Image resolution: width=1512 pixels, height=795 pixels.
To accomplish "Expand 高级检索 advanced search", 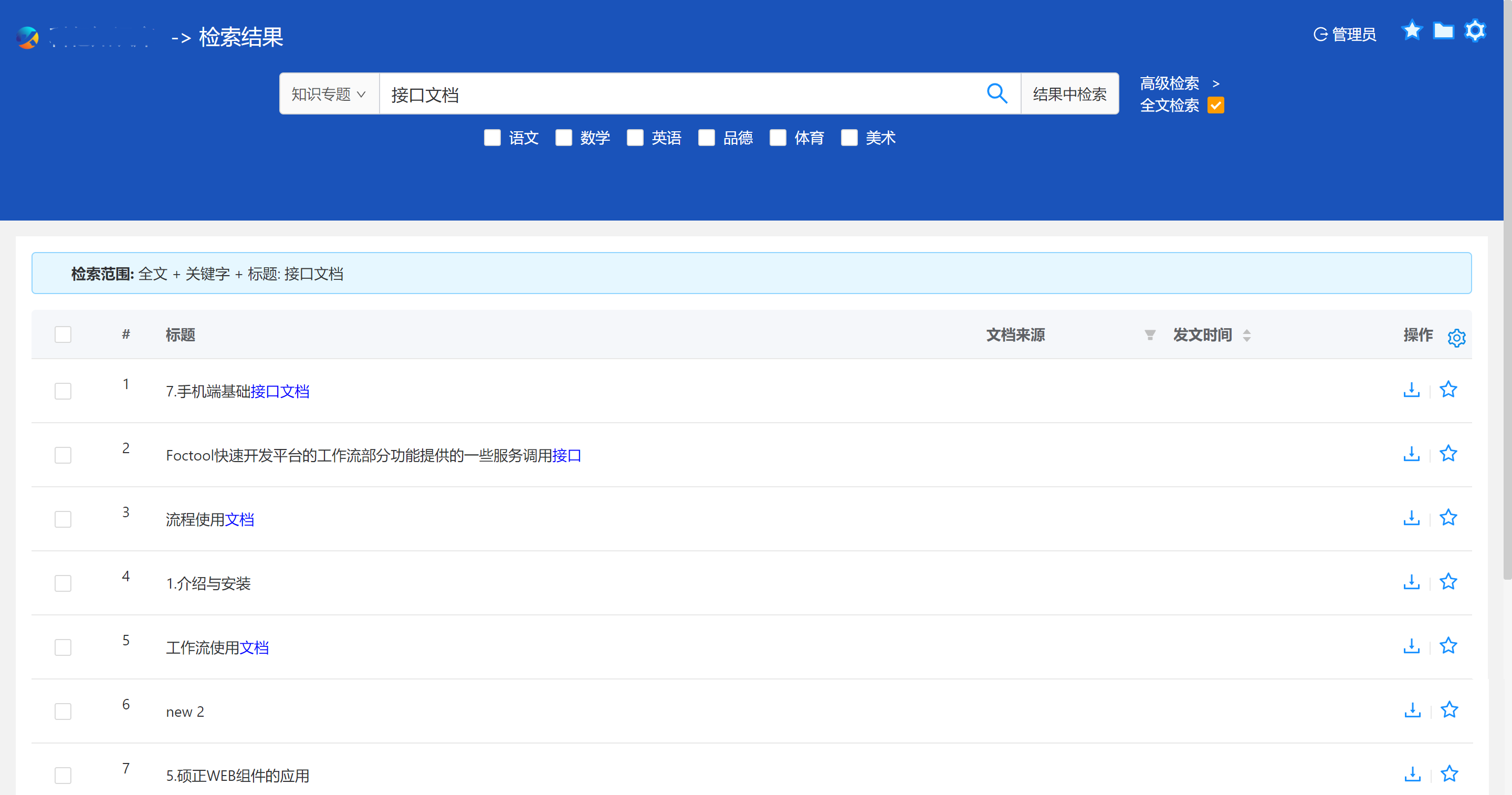I will [x=1180, y=83].
